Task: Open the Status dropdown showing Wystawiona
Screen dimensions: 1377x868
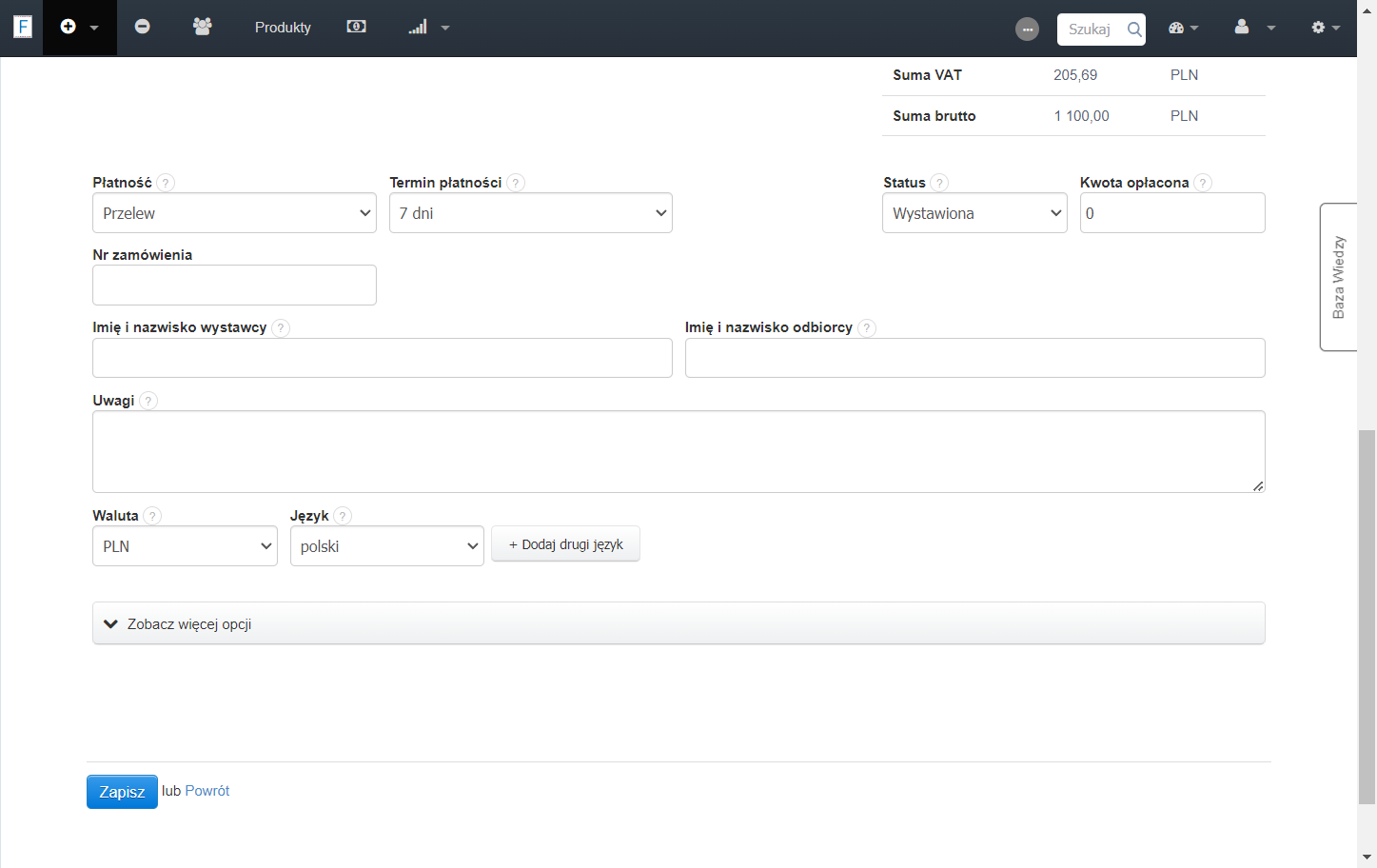Action: 974,213
